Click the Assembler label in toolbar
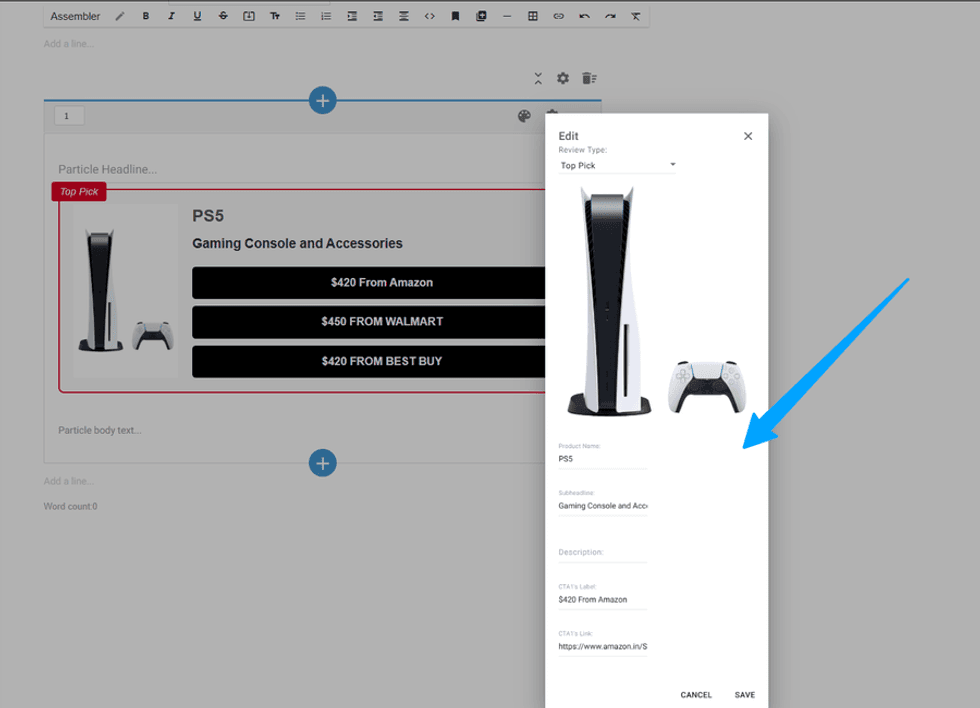The width and height of the screenshot is (980, 708). [x=75, y=16]
